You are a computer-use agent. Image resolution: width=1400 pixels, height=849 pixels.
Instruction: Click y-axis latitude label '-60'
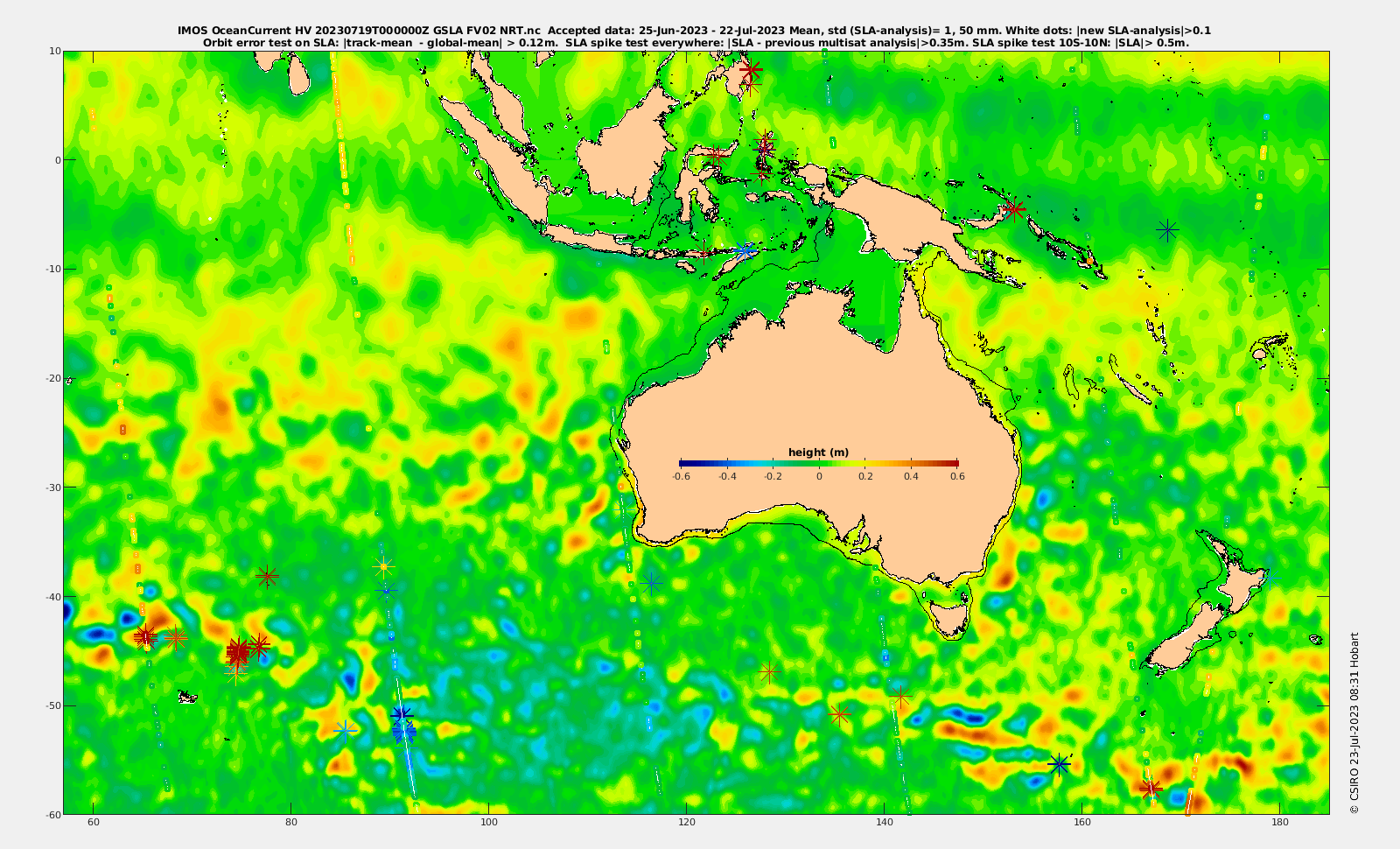52,814
